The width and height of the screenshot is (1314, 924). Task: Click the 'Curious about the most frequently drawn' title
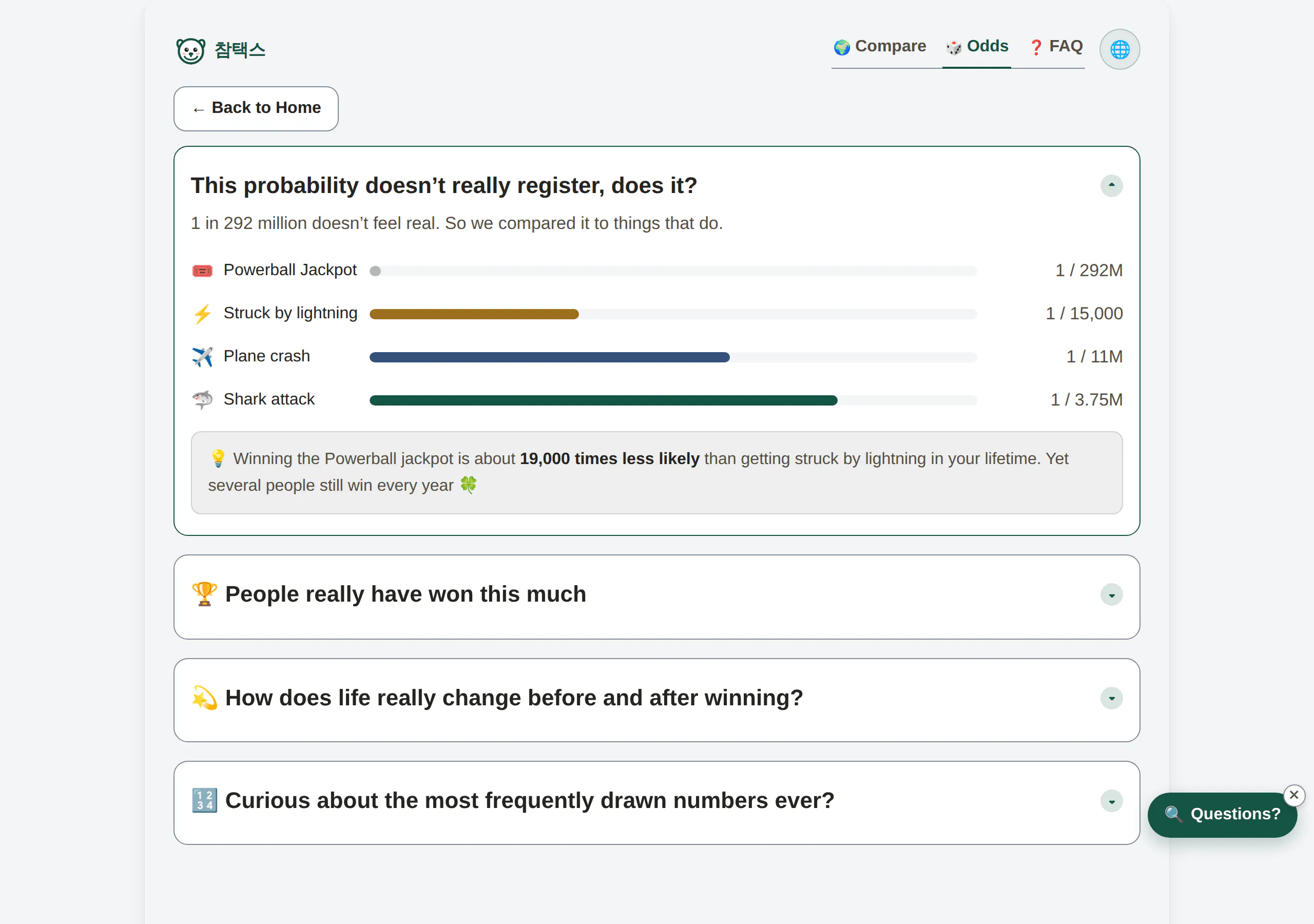tap(529, 800)
